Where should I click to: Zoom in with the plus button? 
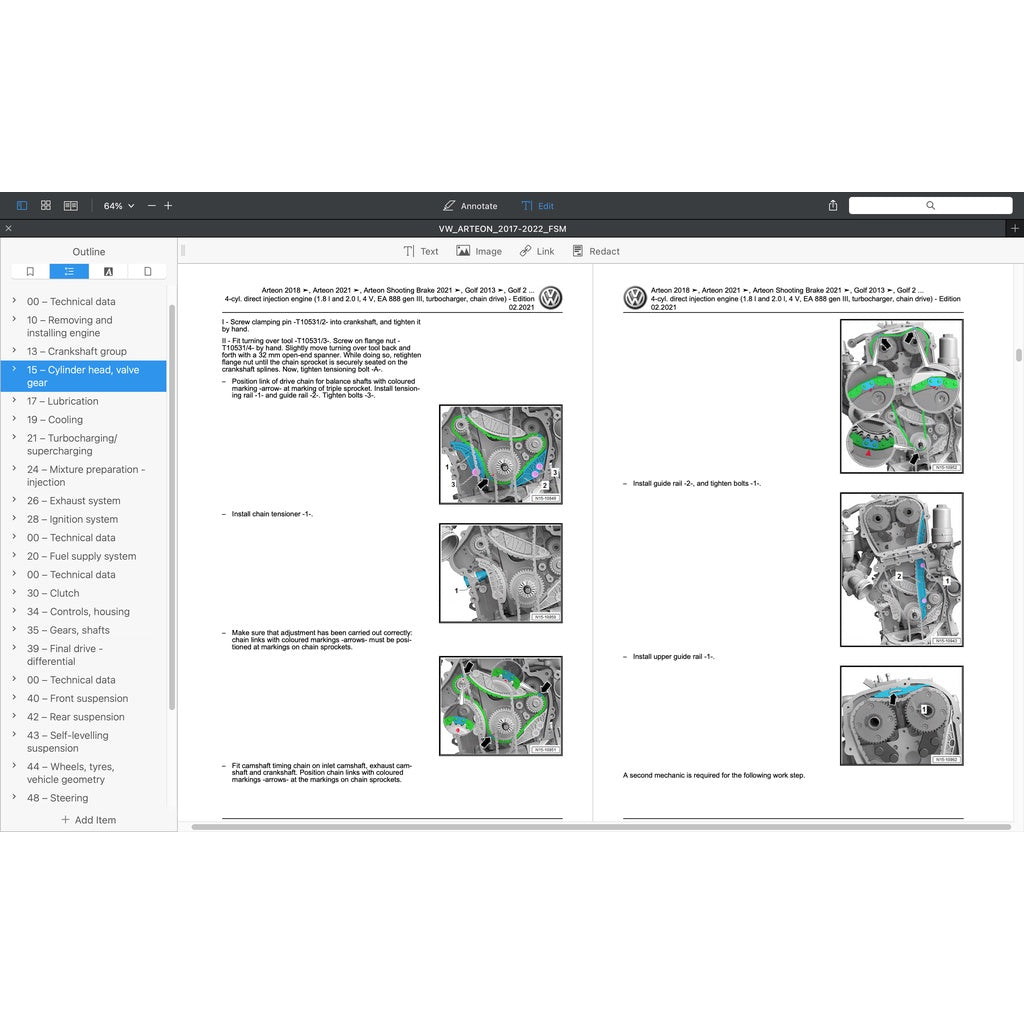click(x=168, y=206)
